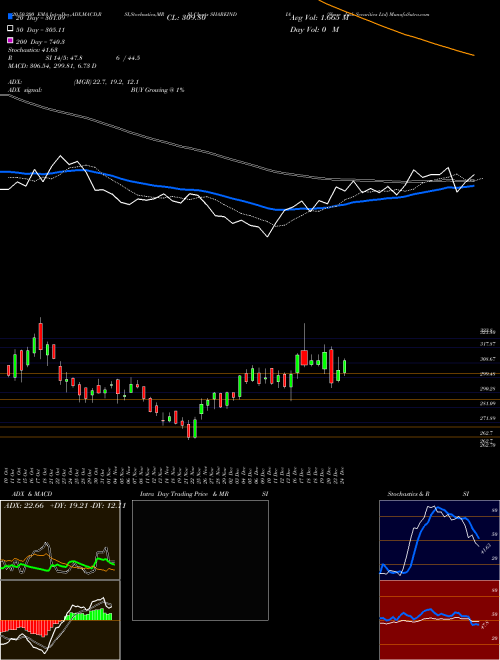Click the white 50 Day legend swatch

(x=10, y=29)
